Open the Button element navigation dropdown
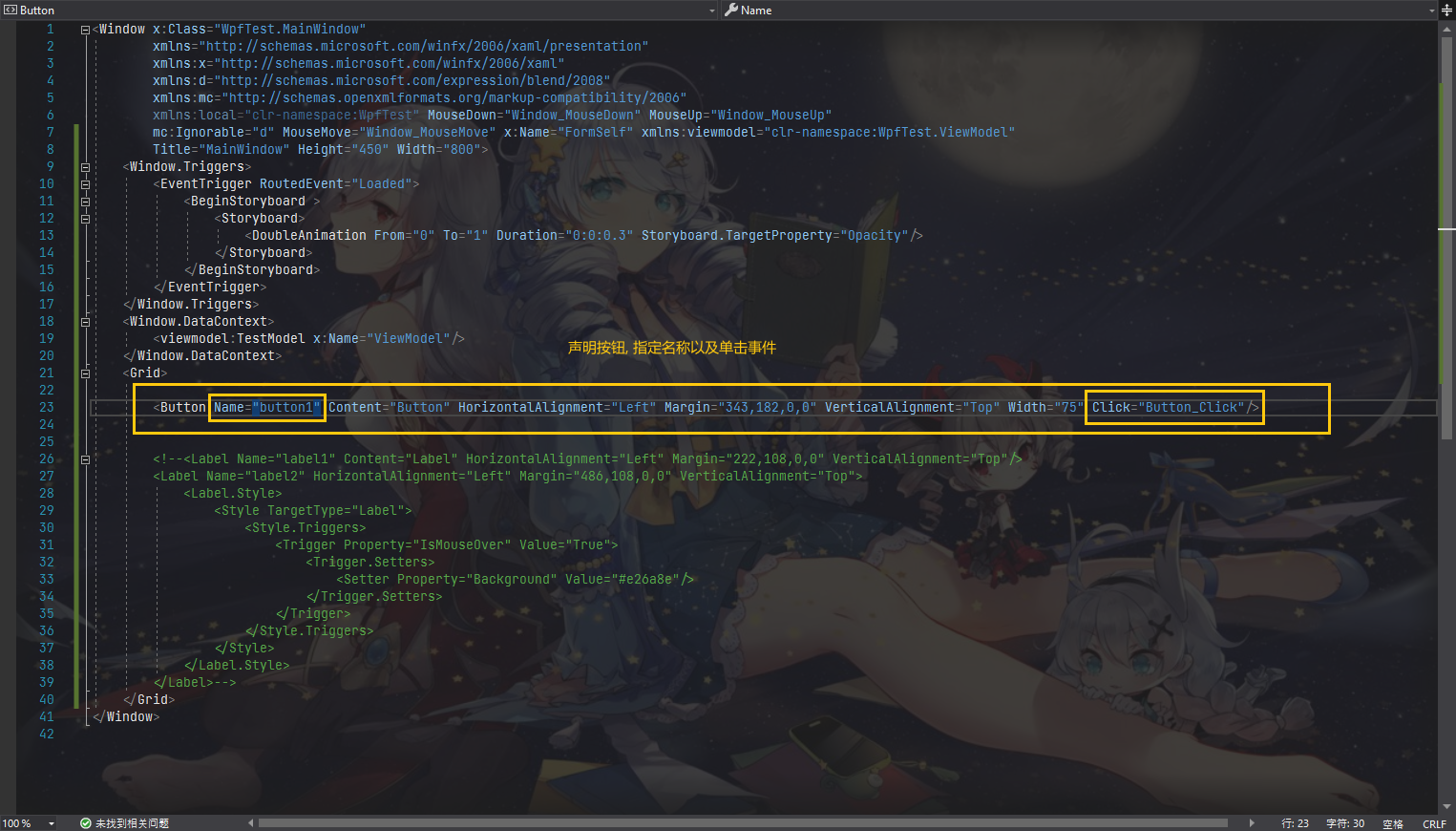Screen dimensions: 1456x831 click(x=710, y=11)
